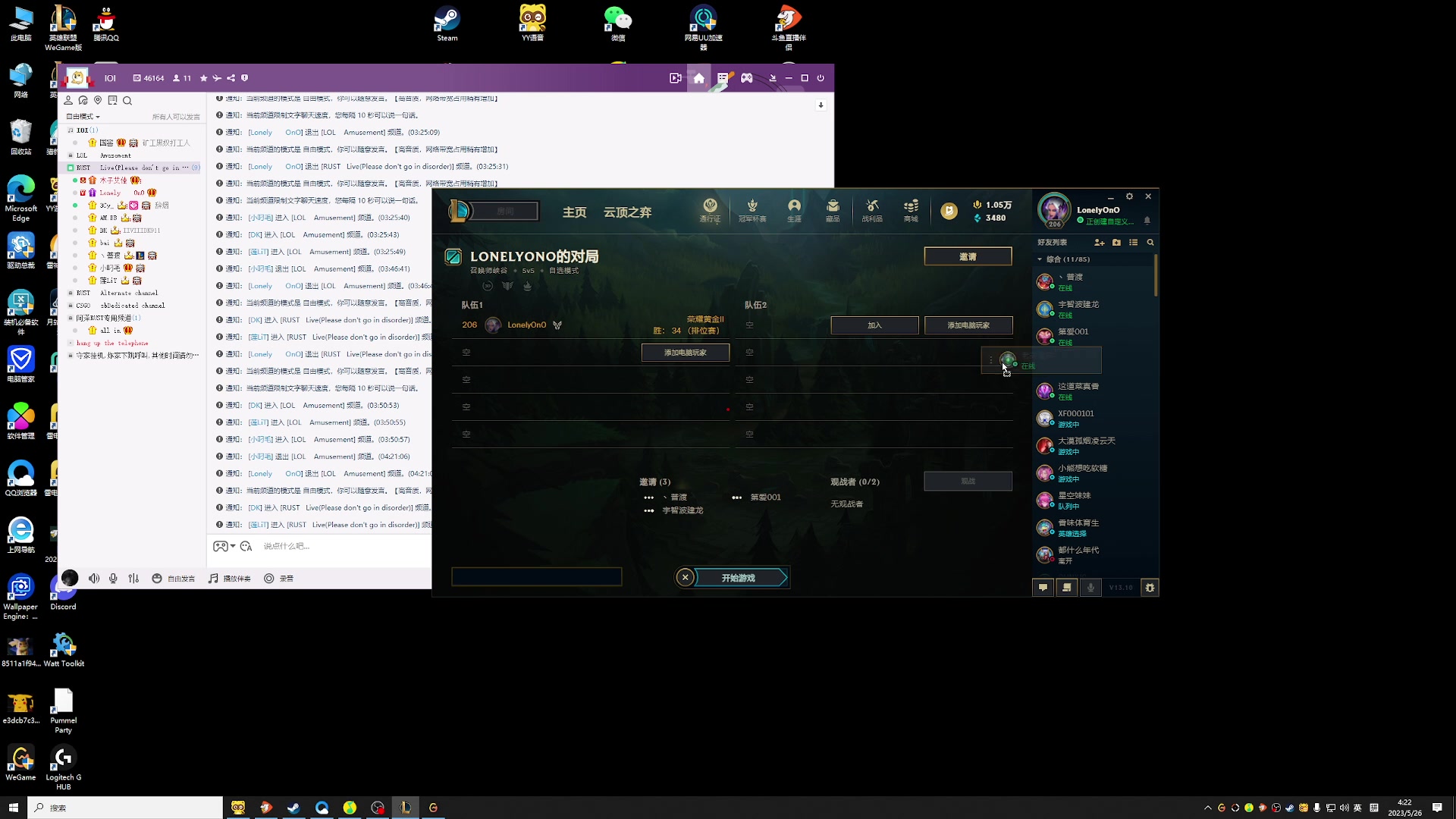Viewport: 1456px width, 819px height.
Task: Click the Windows taskbar search box
Action: (125, 808)
